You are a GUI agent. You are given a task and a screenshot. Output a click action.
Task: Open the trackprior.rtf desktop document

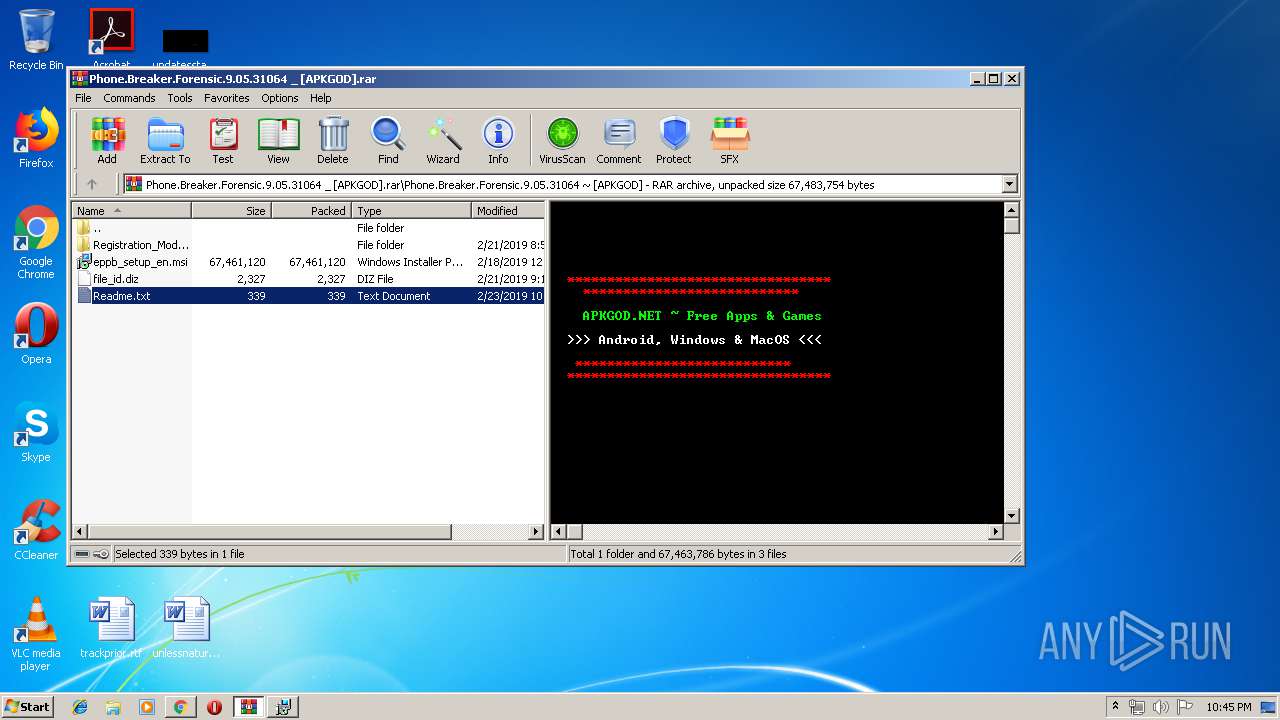pyautogui.click(x=111, y=628)
